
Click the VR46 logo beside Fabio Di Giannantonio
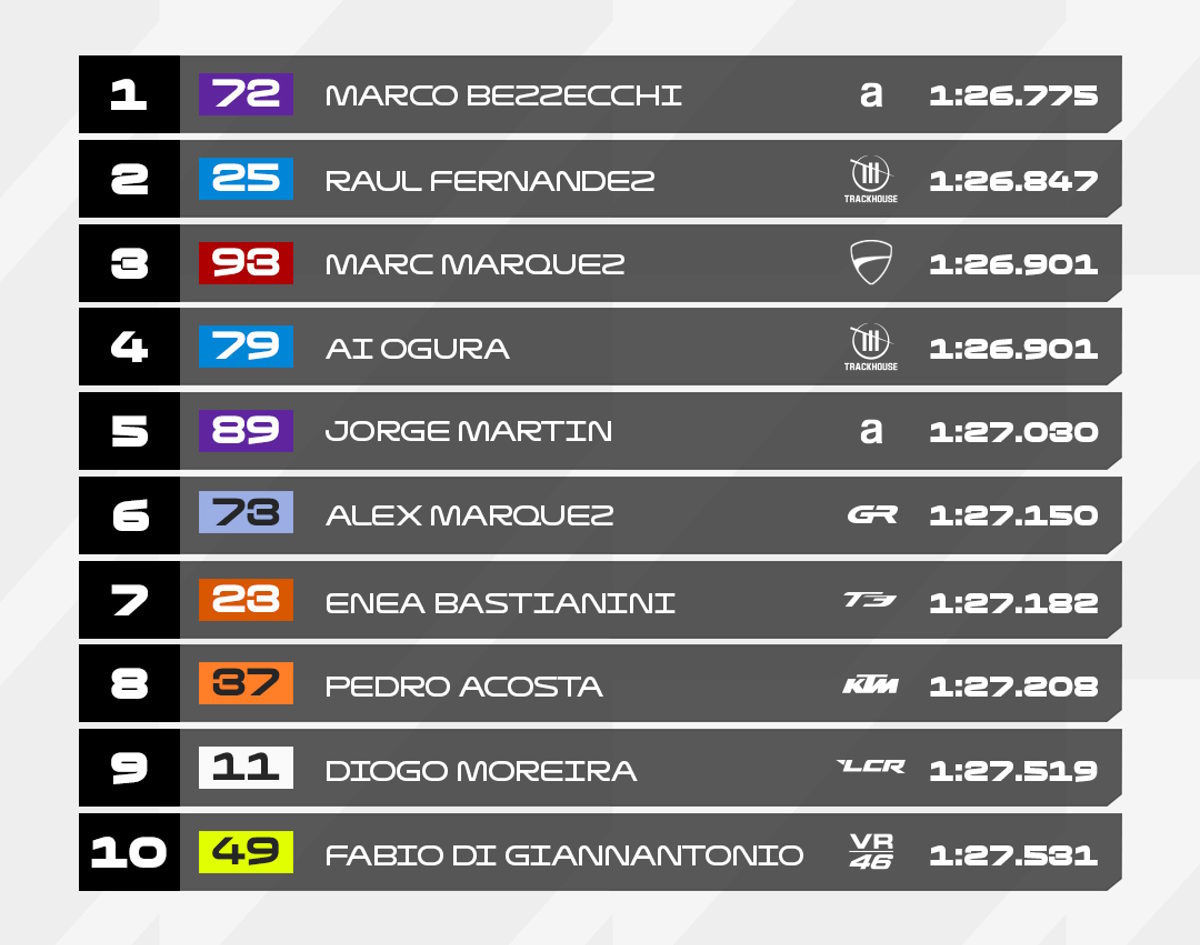871,852
